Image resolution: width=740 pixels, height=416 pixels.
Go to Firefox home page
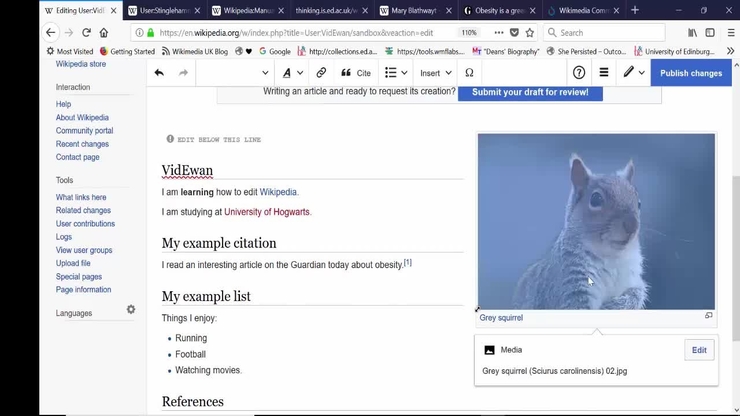point(104,33)
